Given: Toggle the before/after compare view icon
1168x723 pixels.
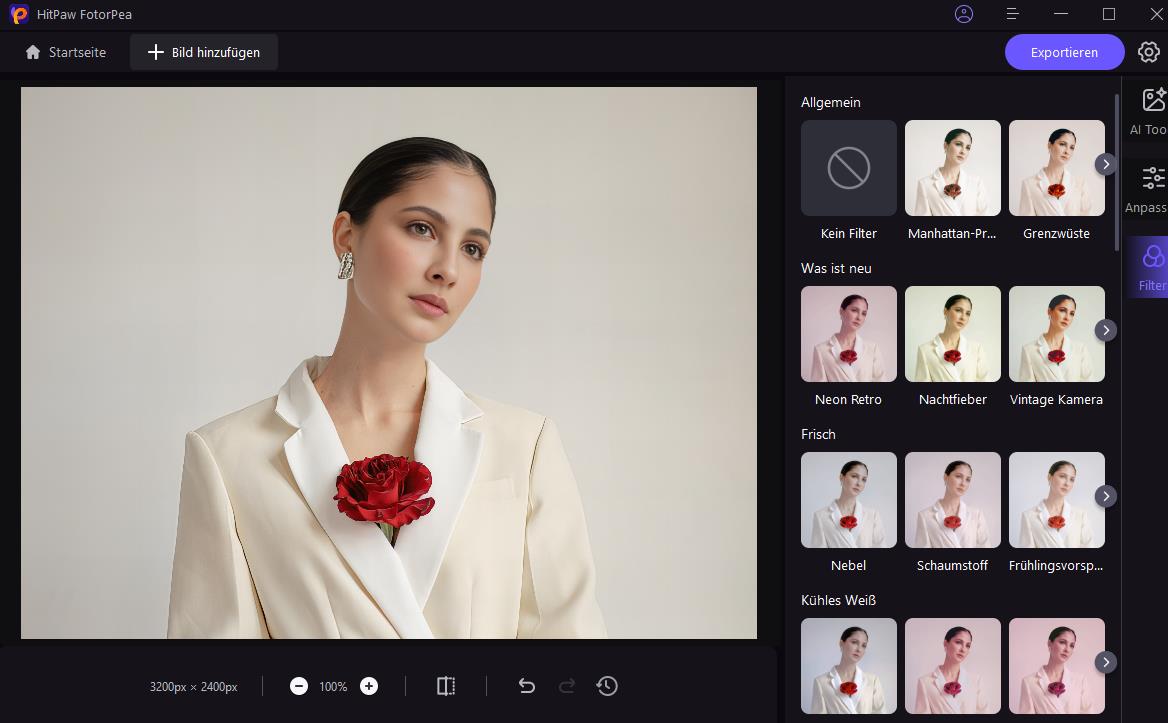Looking at the screenshot, I should (445, 686).
